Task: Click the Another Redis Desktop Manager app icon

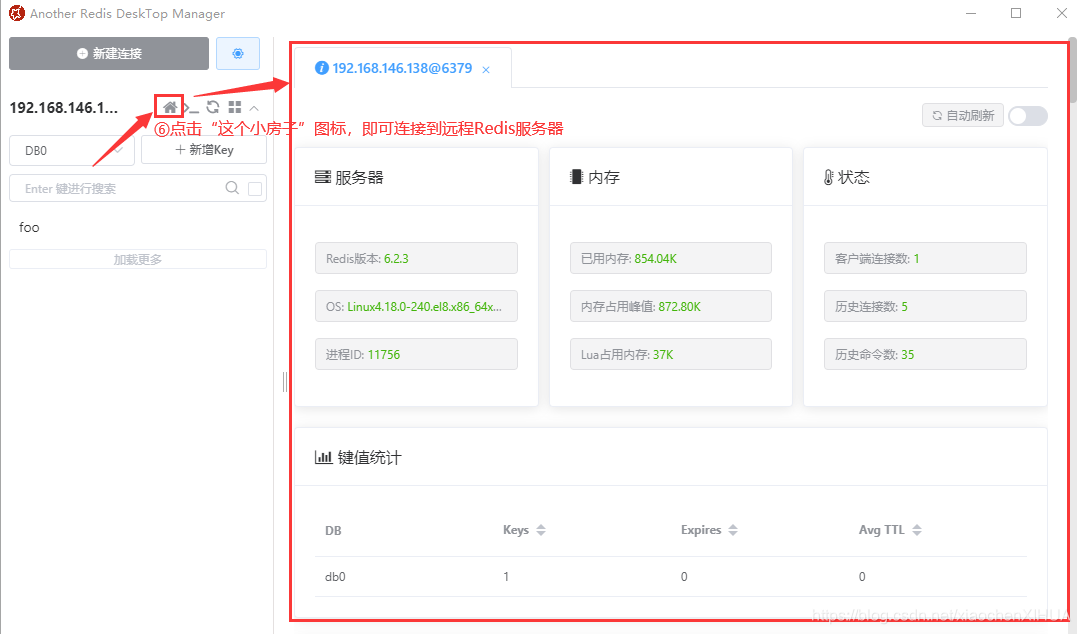Action: click(17, 13)
